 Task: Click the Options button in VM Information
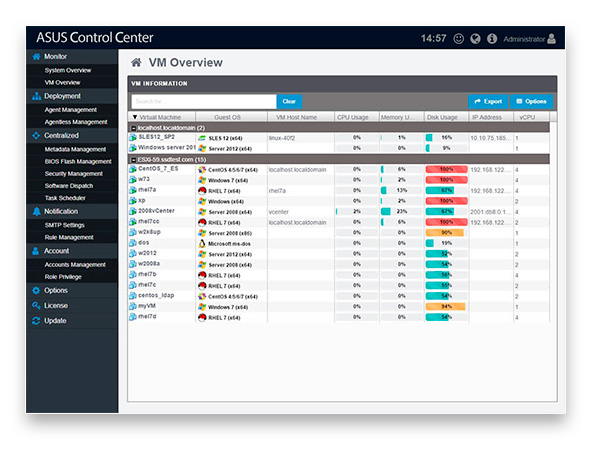[x=531, y=102]
